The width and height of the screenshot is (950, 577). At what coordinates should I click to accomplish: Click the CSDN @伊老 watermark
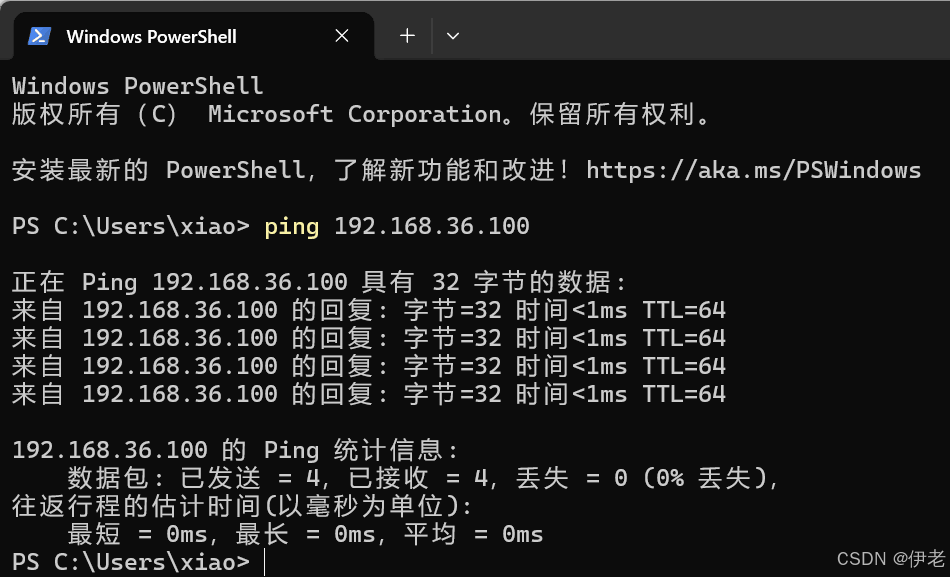coord(890,558)
